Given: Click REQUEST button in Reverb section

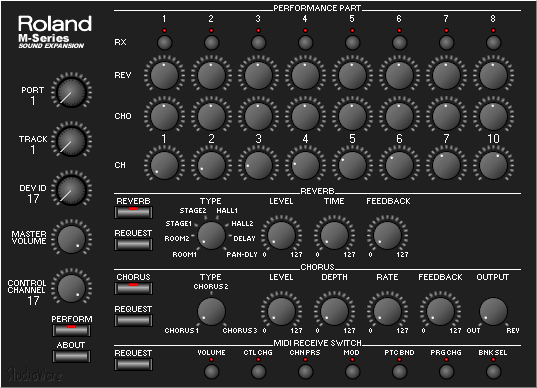Looking at the screenshot, I should point(134,244).
